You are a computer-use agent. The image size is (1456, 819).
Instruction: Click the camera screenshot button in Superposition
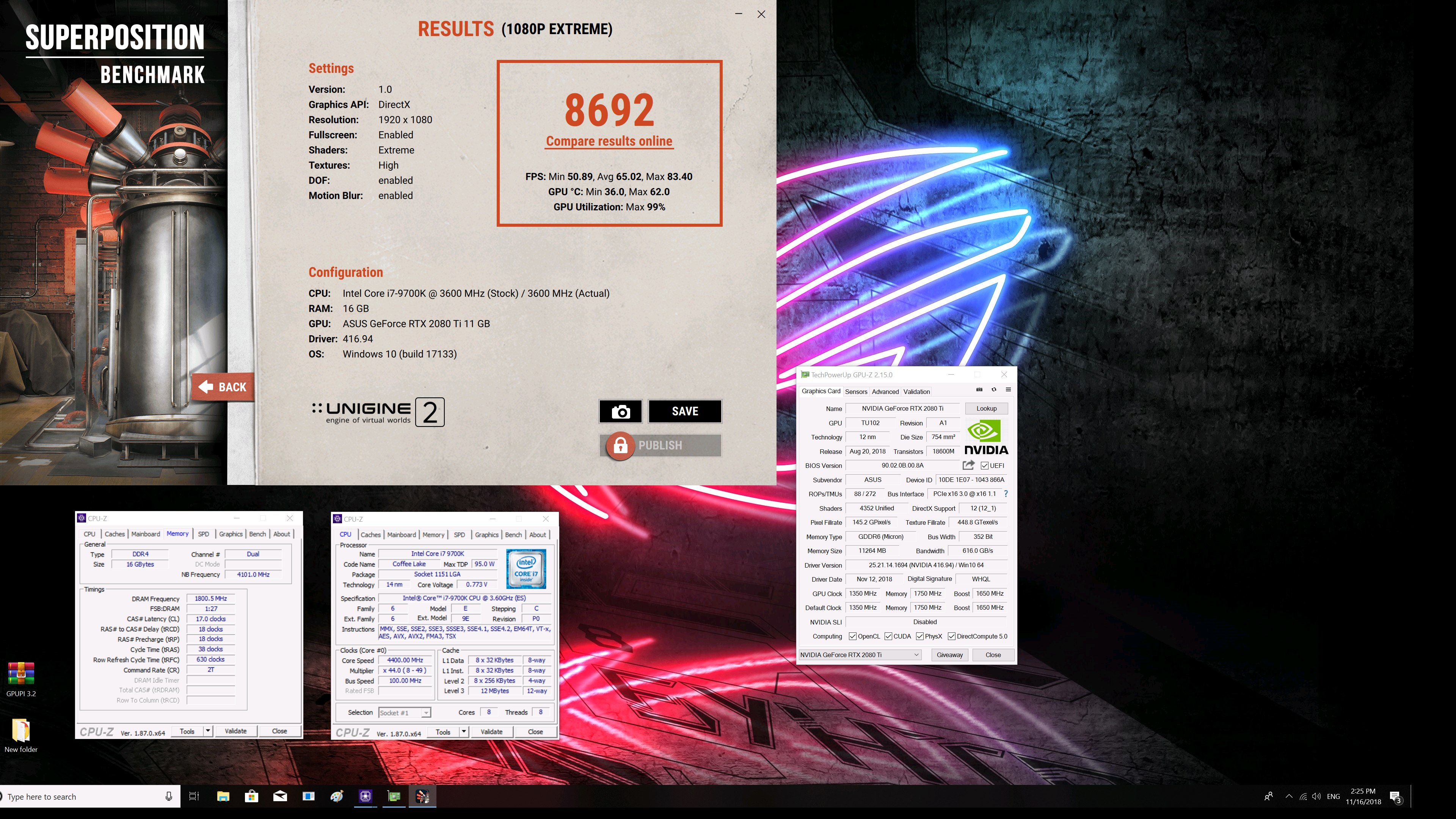pos(620,411)
